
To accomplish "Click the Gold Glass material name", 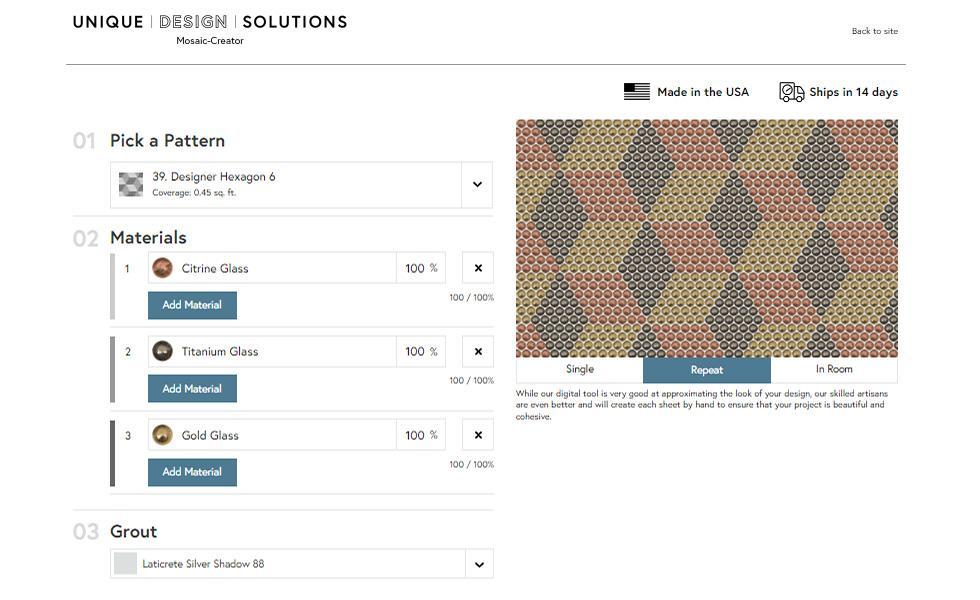I will (210, 436).
